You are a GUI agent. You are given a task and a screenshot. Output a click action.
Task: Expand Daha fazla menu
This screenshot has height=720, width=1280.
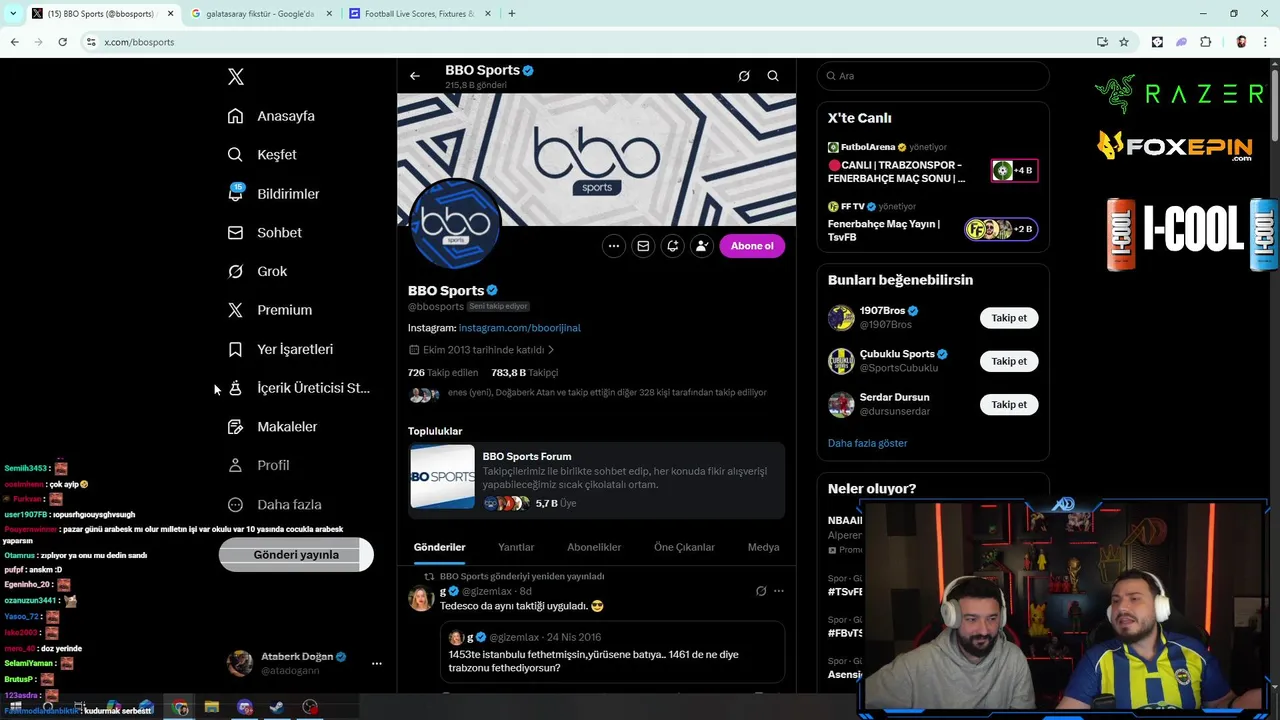click(274, 505)
